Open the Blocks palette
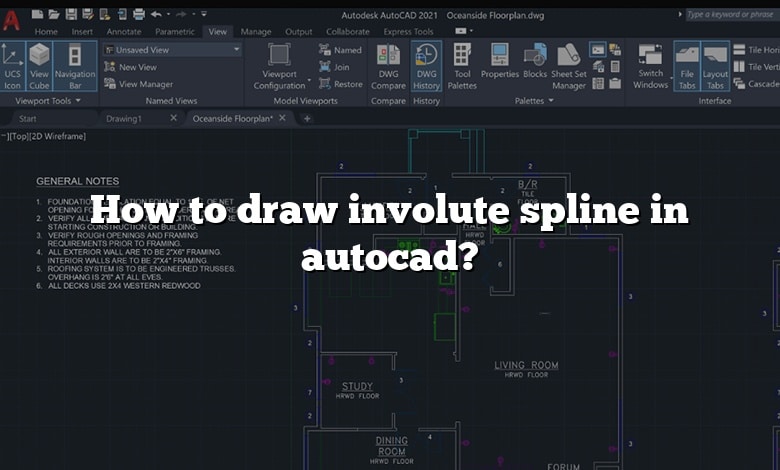 (x=535, y=61)
